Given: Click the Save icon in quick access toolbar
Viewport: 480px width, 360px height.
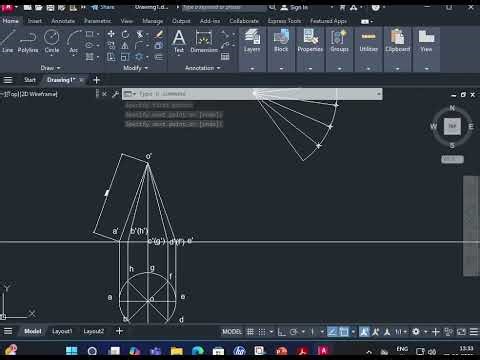Looking at the screenshot, I should [x=50, y=7].
